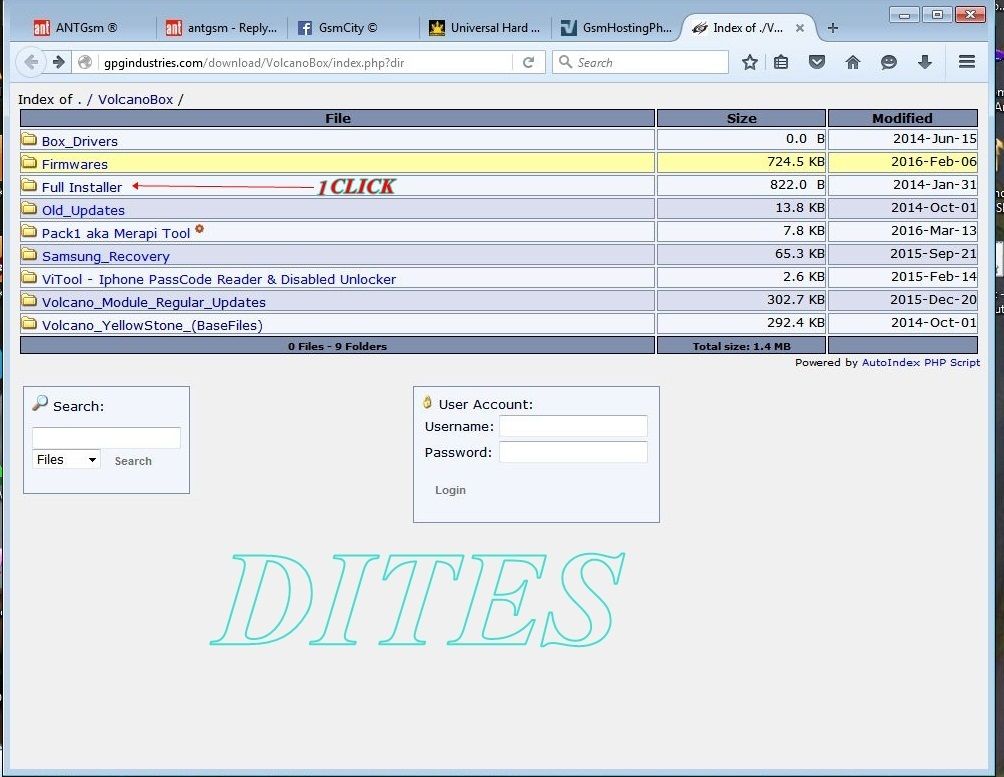1004x777 pixels.
Task: Open the downloads arrow panel
Action: (924, 62)
